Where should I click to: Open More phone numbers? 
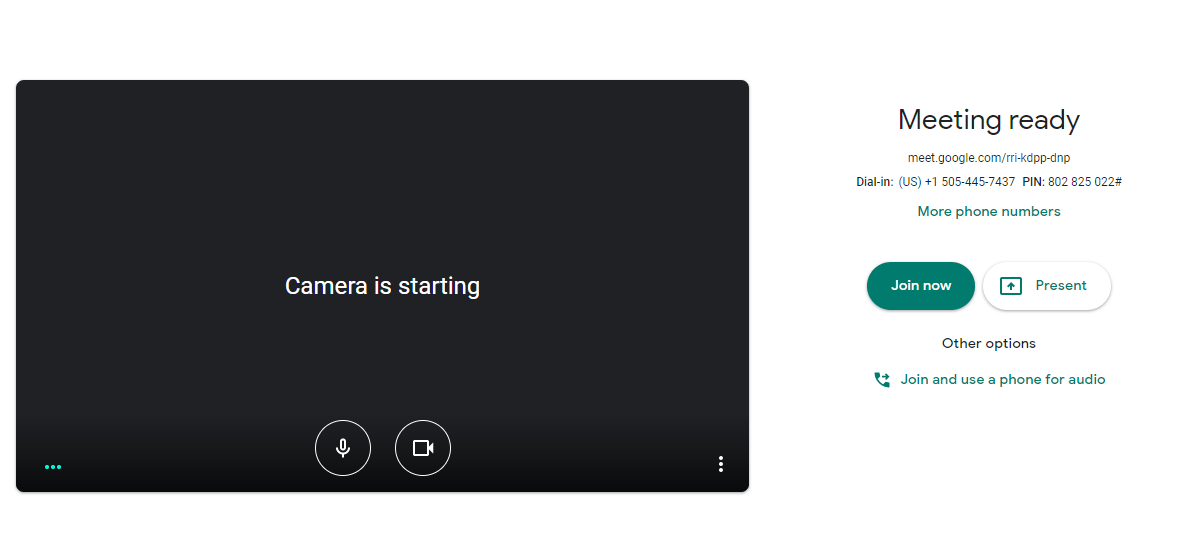coord(989,211)
